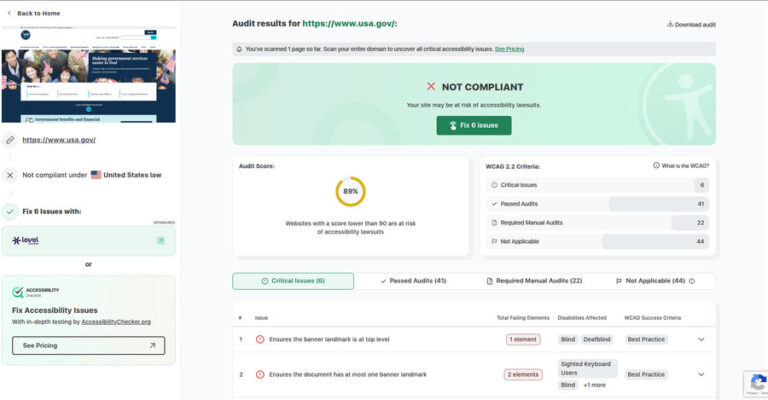
Task: Click the WCAG Success Criteria column header
Action: tap(652, 318)
